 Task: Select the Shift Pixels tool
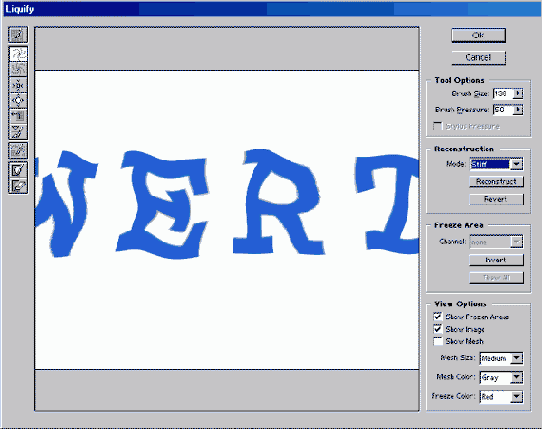pyautogui.click(x=18, y=116)
